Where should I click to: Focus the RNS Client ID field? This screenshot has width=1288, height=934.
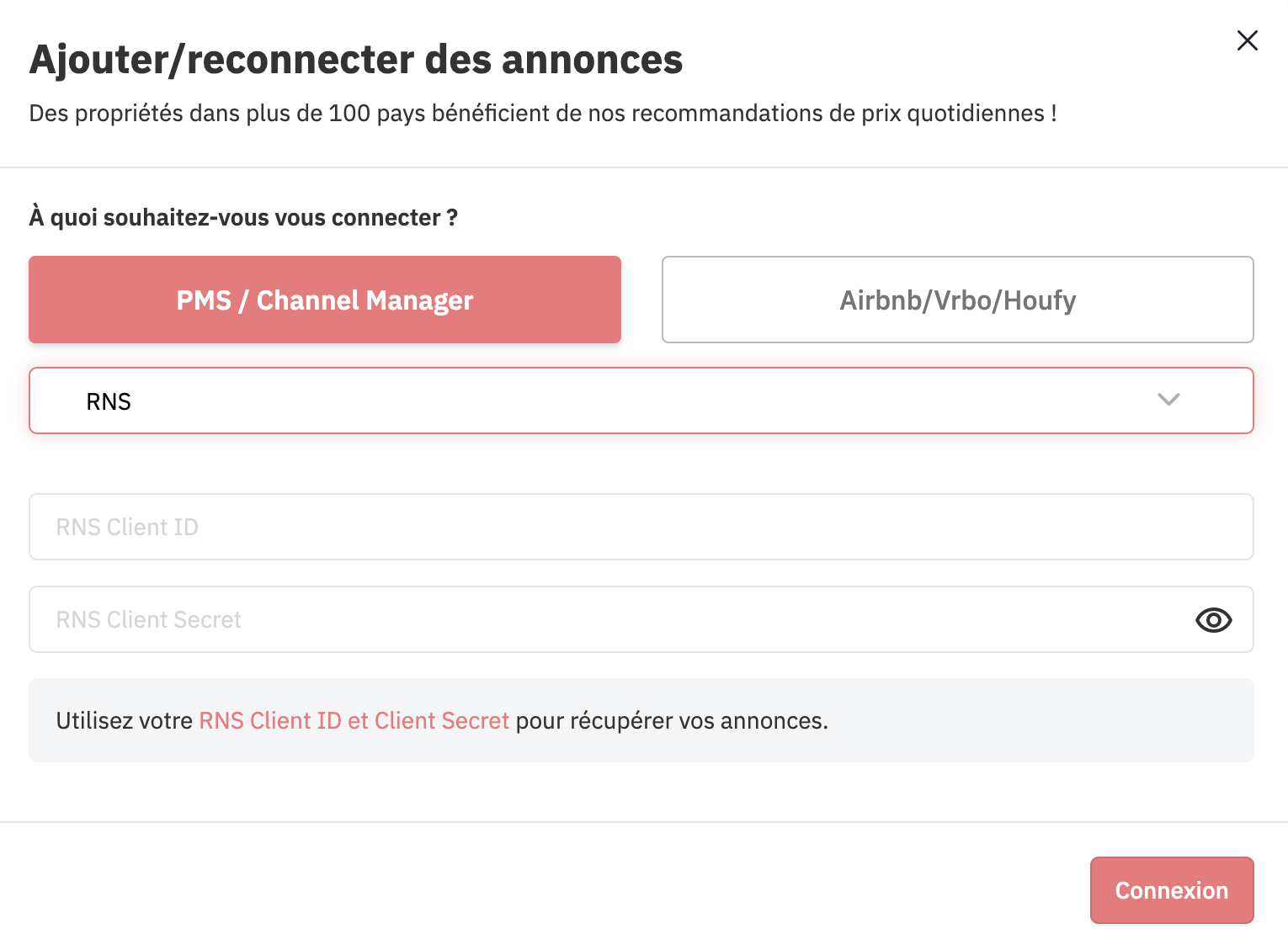click(x=641, y=527)
